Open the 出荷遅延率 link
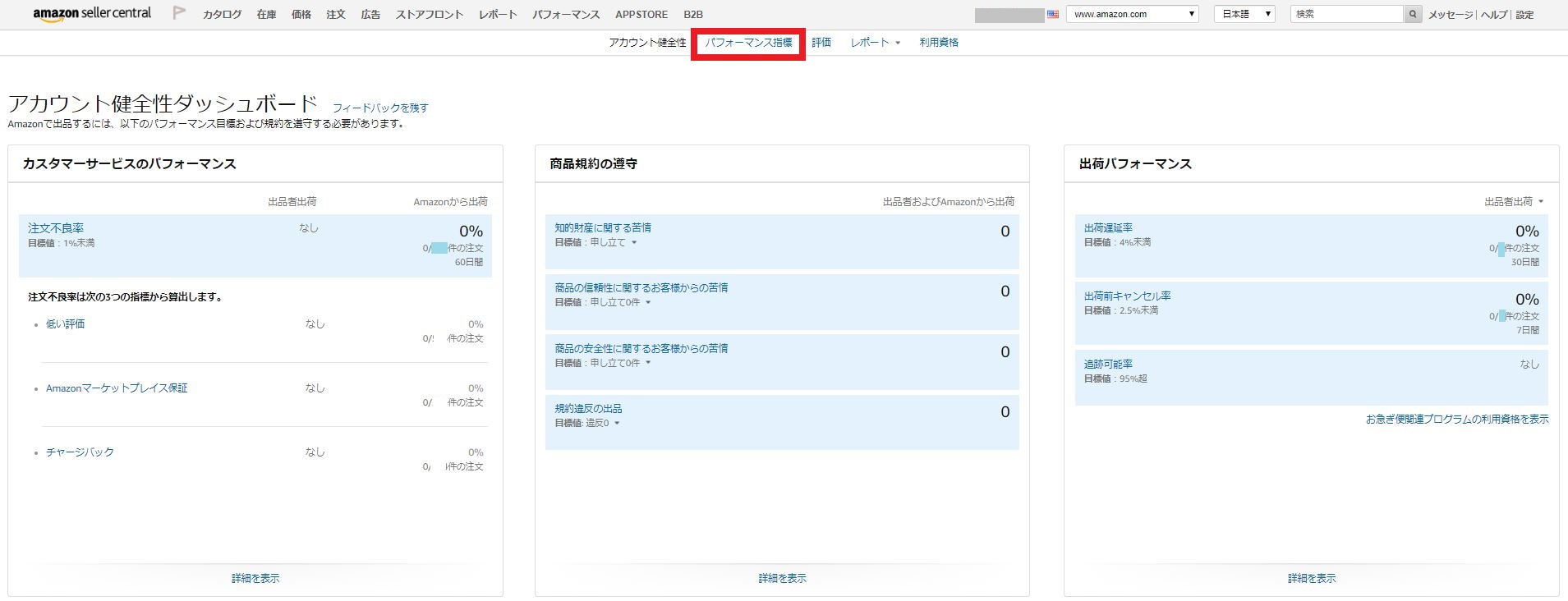 (x=1108, y=228)
